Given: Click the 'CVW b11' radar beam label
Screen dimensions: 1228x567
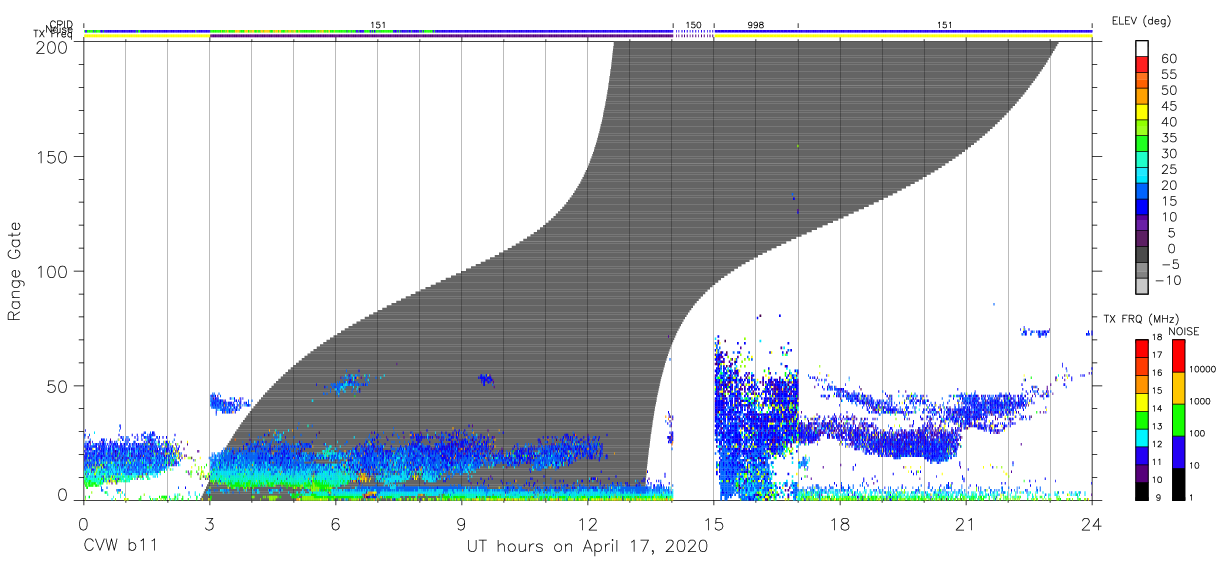Looking at the screenshot, I should [120, 547].
